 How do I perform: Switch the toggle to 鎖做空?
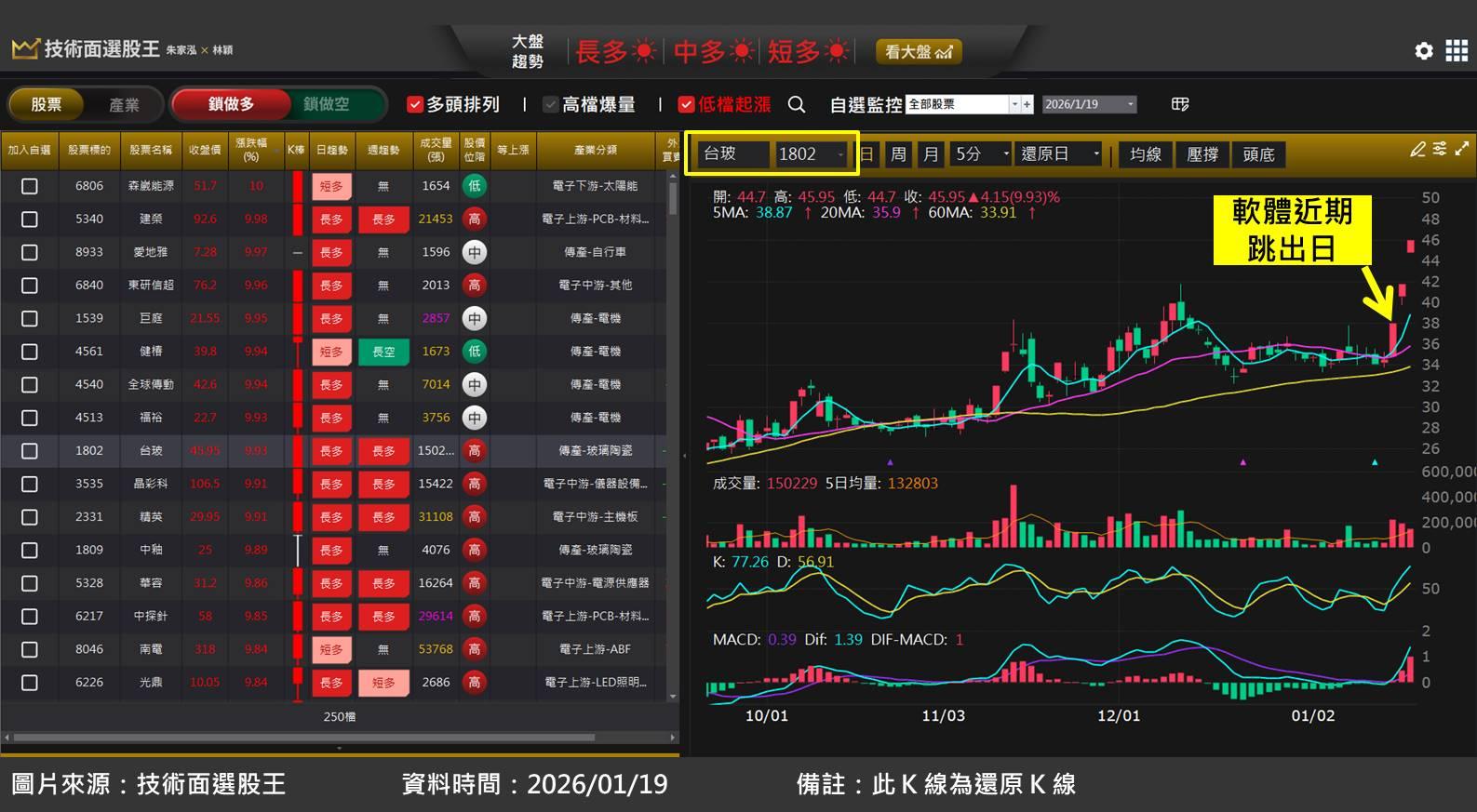(x=327, y=104)
